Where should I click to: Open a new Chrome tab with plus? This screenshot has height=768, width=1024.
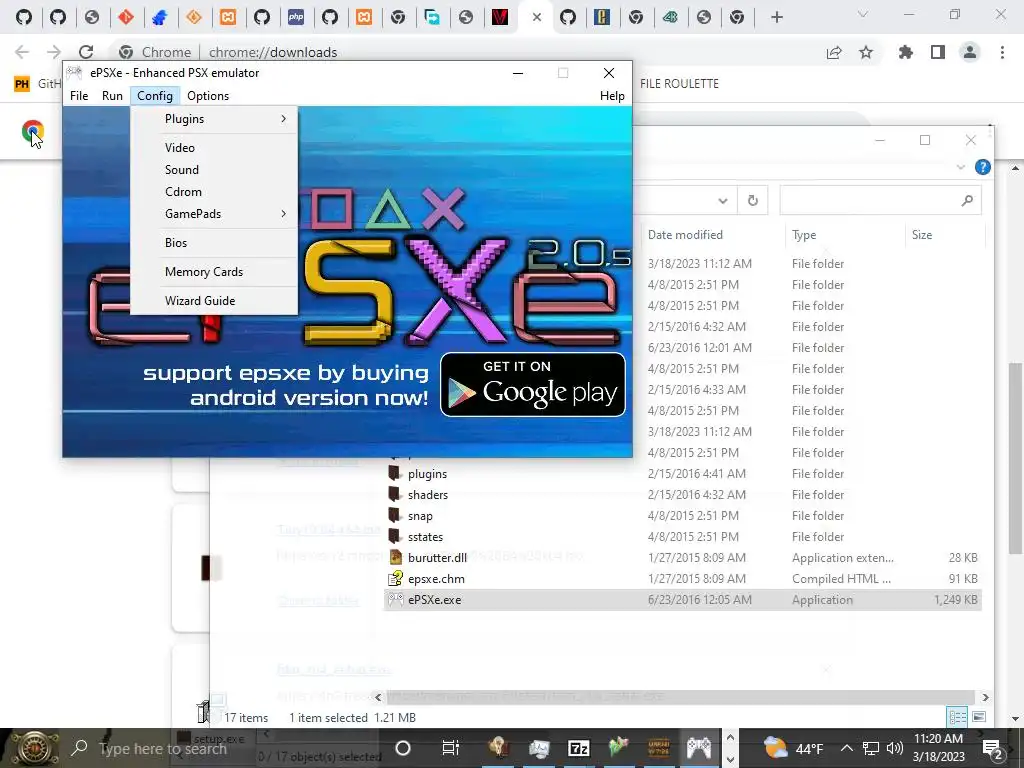pos(776,18)
